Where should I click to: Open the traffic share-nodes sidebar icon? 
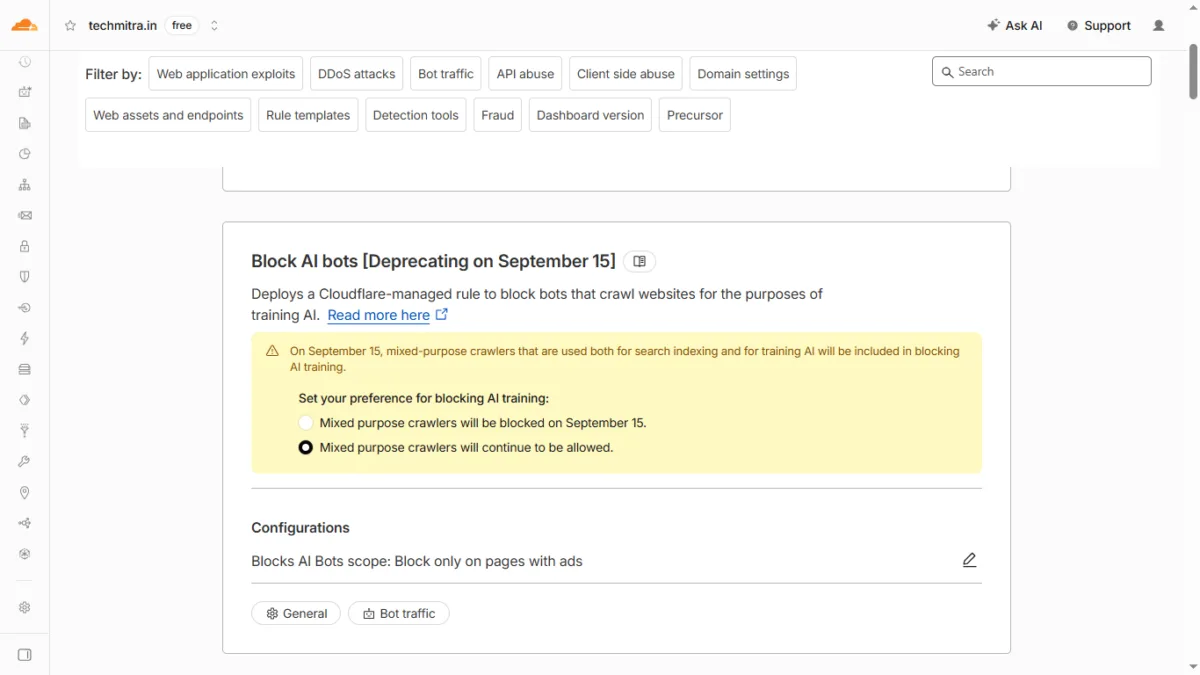(x=25, y=523)
